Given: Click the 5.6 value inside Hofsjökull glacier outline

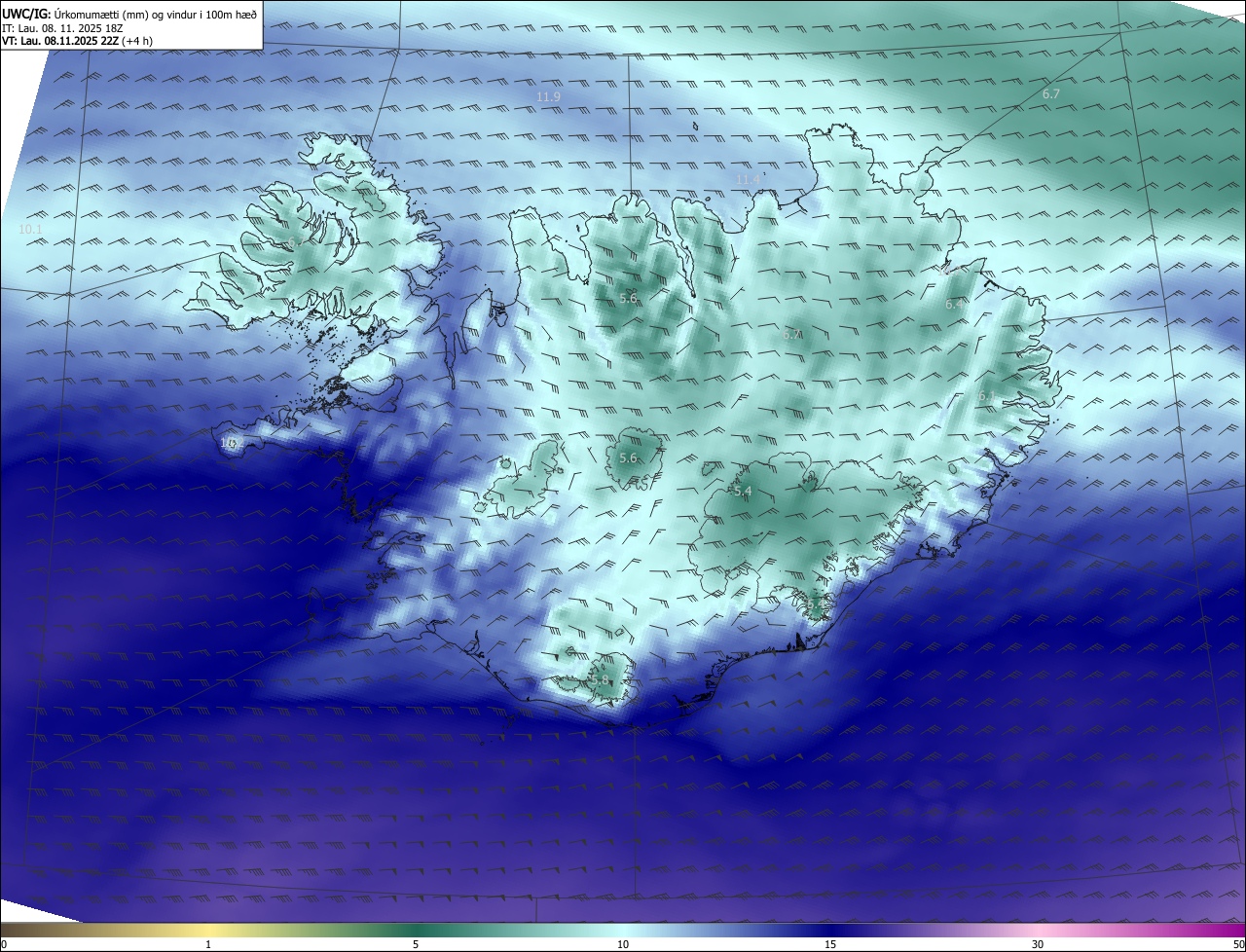Looking at the screenshot, I should (628, 458).
